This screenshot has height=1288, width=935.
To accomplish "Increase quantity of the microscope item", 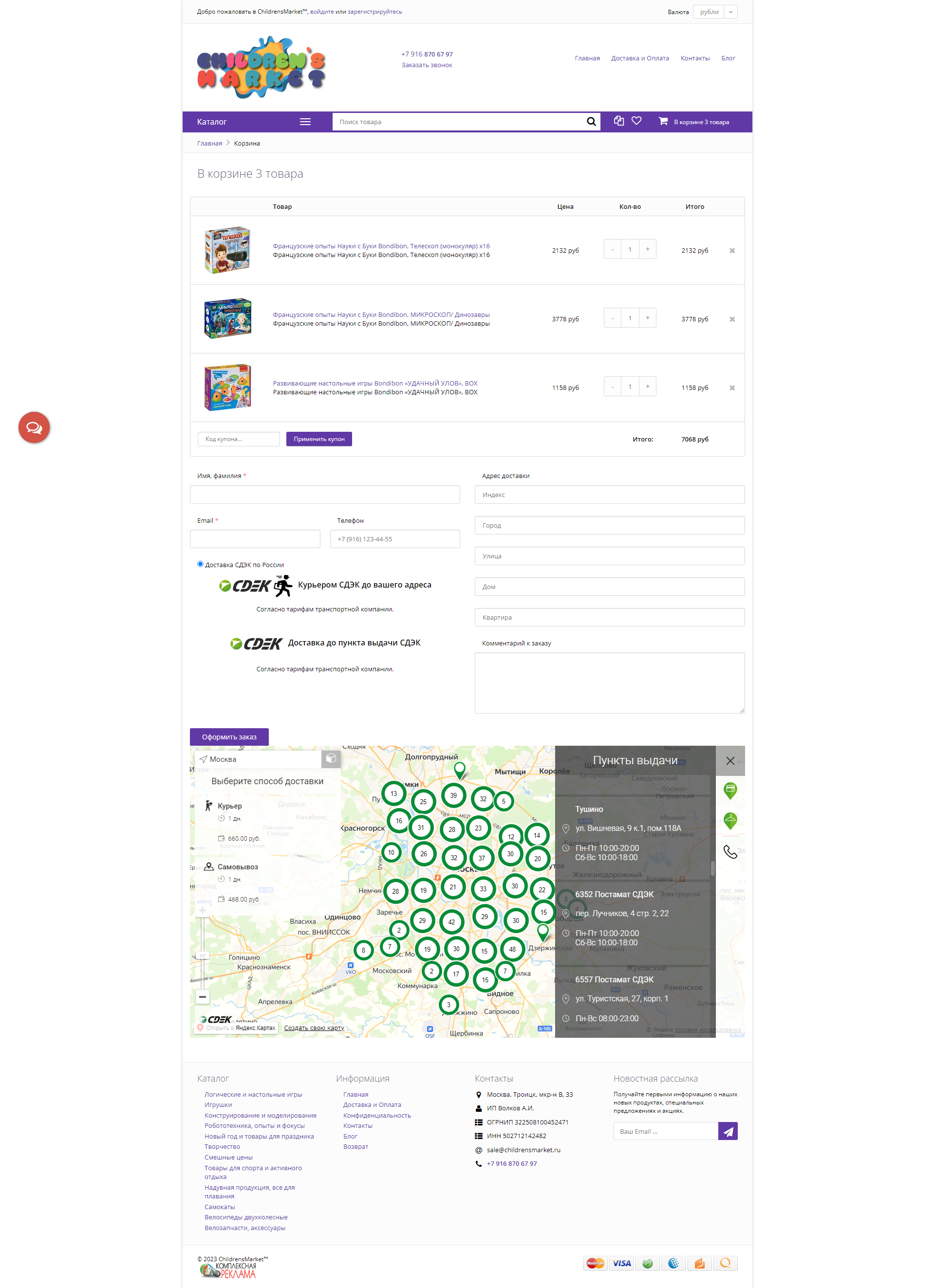I will coord(647,318).
